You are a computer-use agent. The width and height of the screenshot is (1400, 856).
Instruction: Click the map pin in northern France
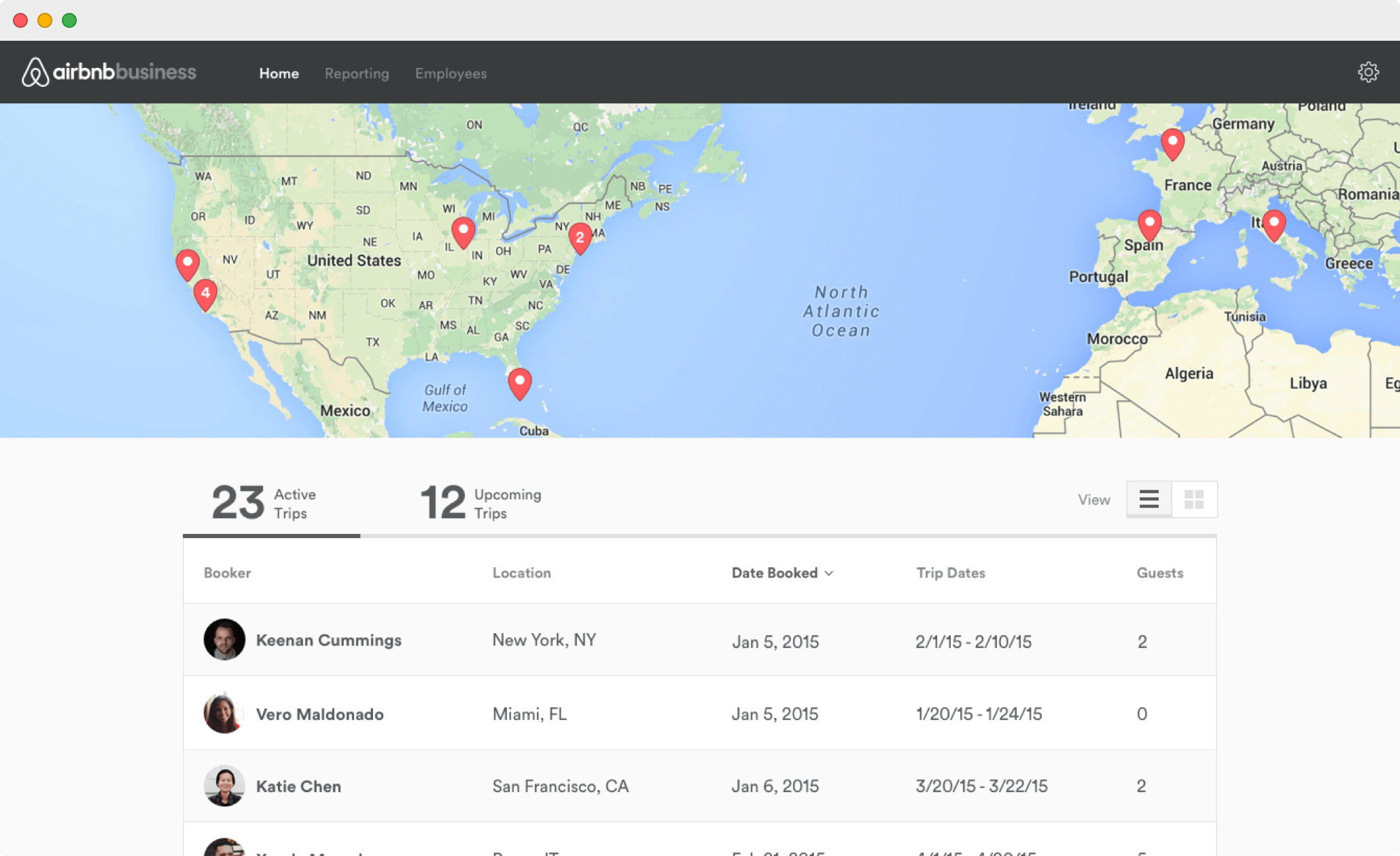(x=1172, y=143)
